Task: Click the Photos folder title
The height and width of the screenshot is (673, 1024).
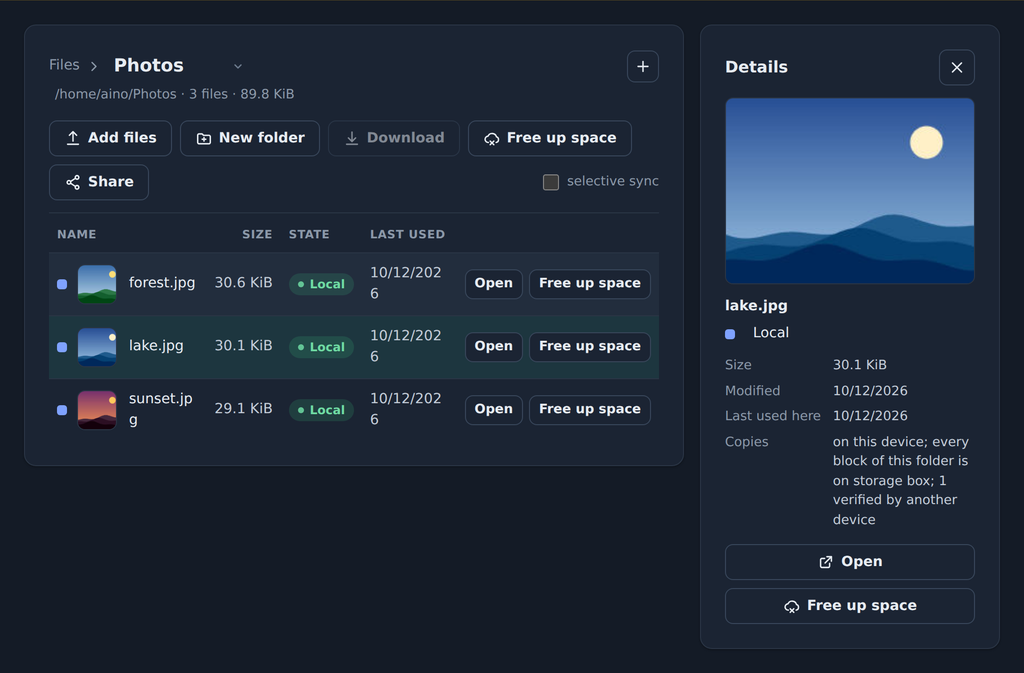Action: click(149, 65)
